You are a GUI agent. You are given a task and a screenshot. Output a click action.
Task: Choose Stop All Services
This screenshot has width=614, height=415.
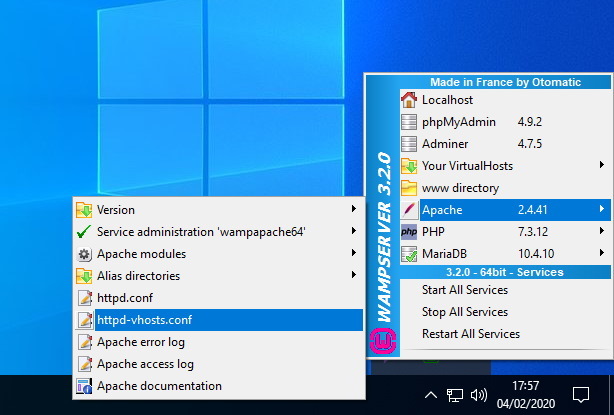pyautogui.click(x=465, y=312)
